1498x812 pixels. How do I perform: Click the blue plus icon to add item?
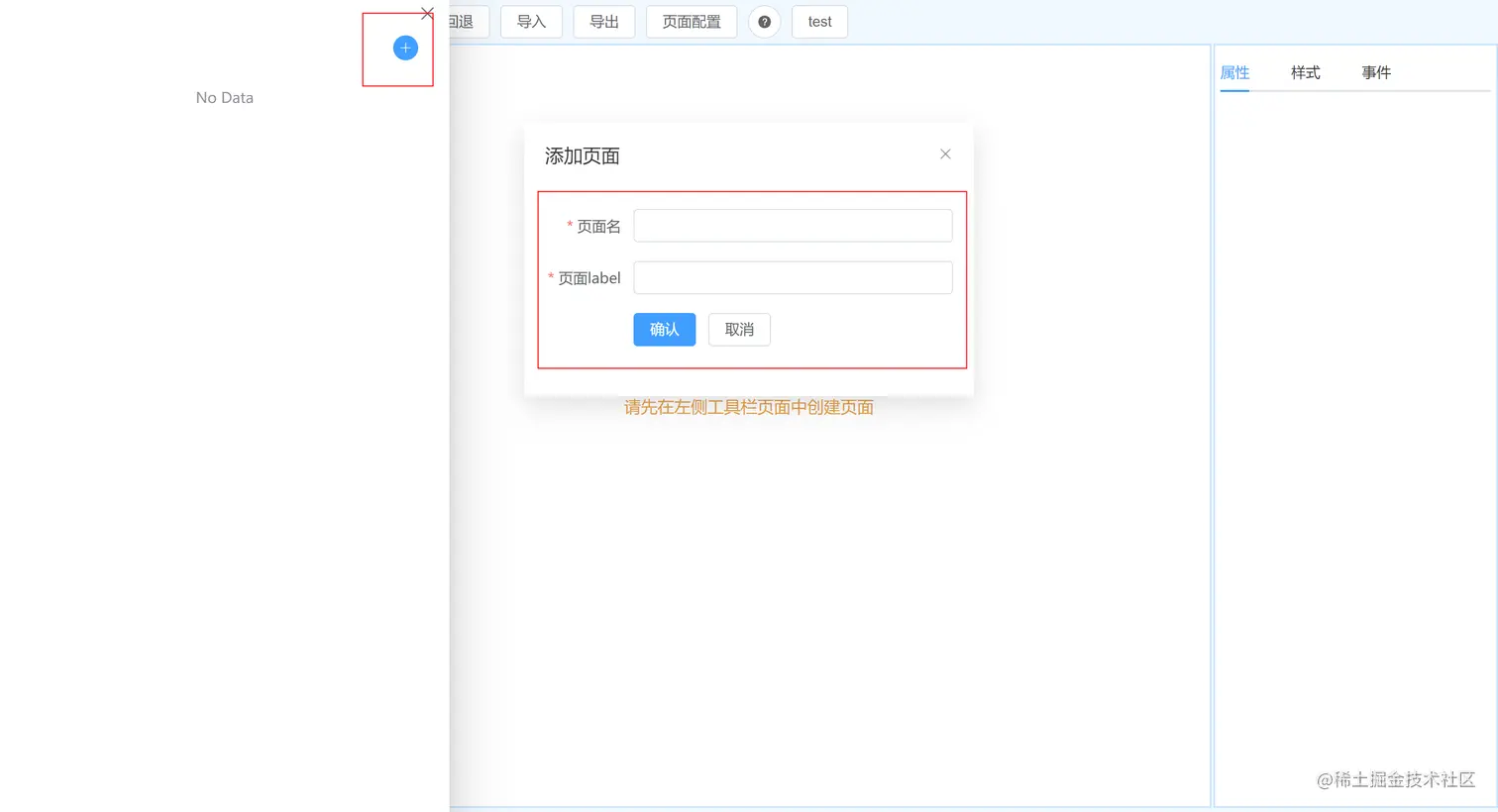click(404, 48)
